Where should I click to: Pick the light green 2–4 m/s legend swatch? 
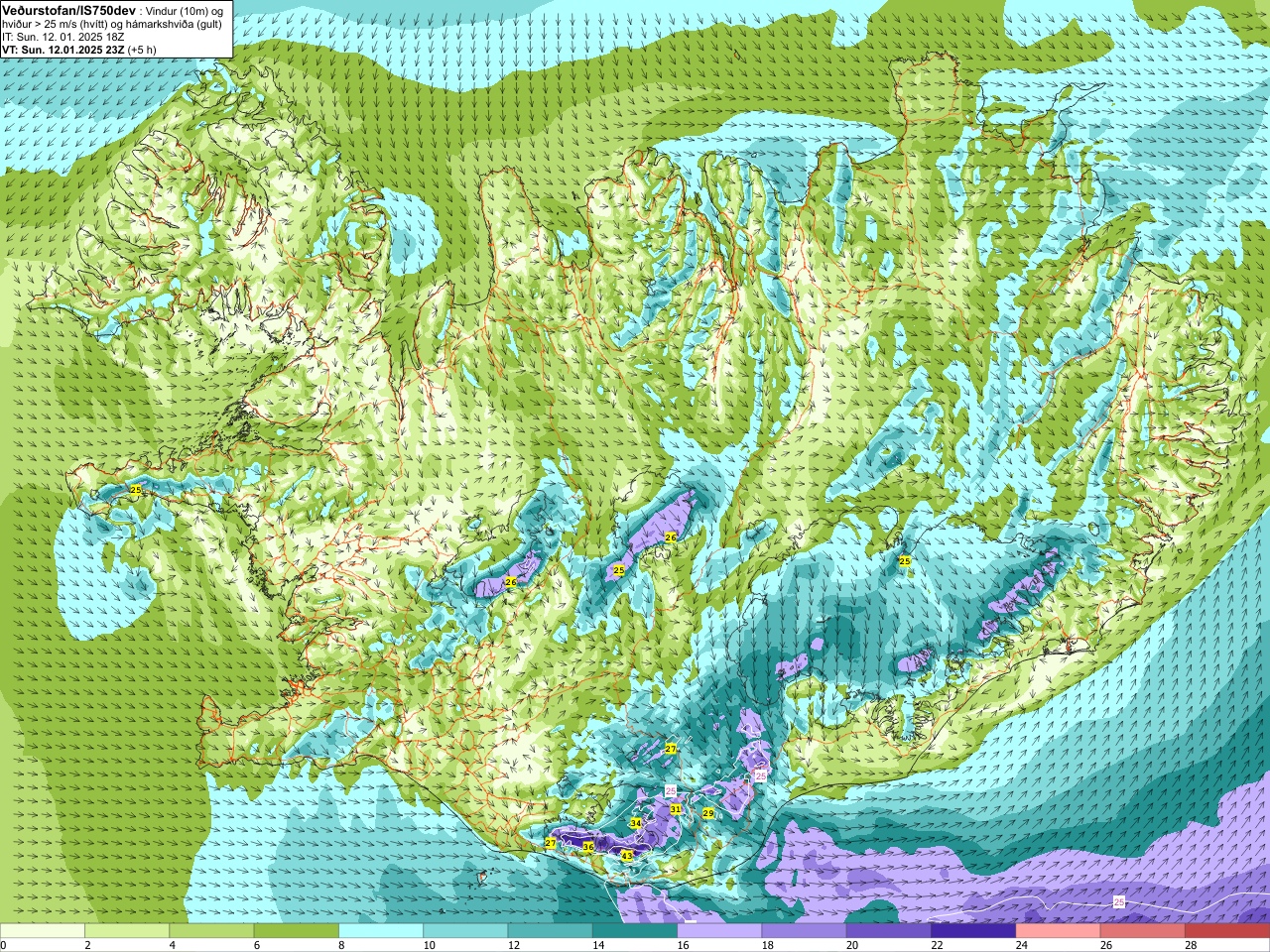[x=127, y=931]
